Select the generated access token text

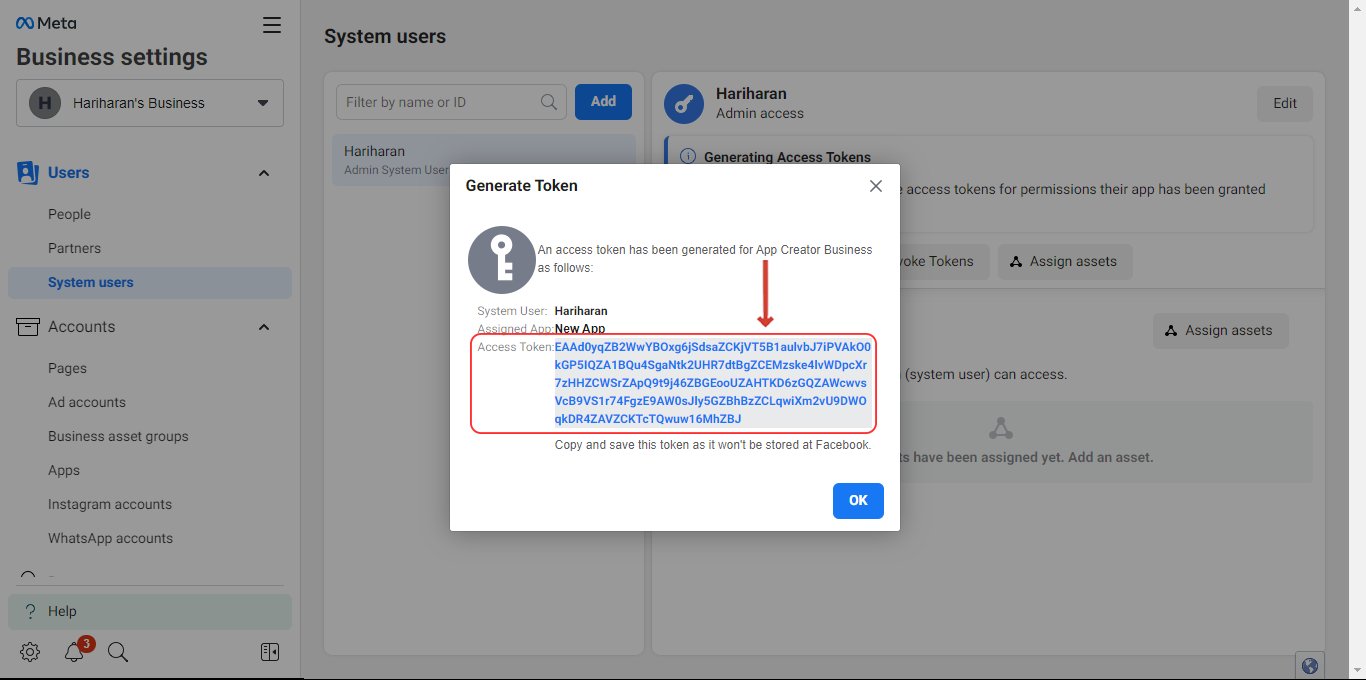tap(712, 383)
